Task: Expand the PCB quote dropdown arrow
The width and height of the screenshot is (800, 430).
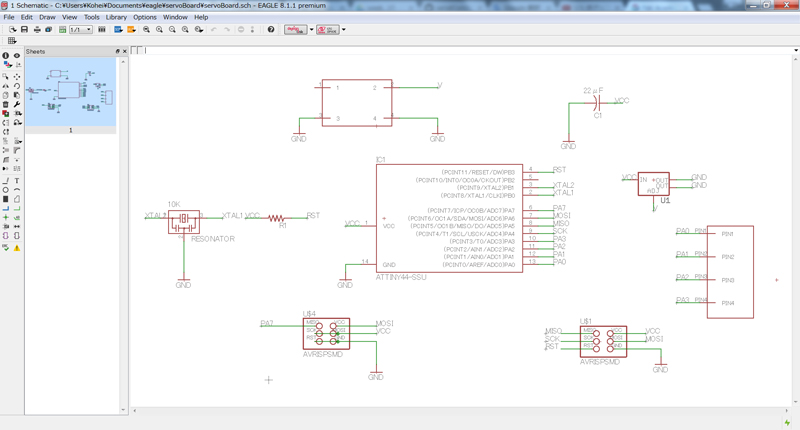Action: click(343, 30)
